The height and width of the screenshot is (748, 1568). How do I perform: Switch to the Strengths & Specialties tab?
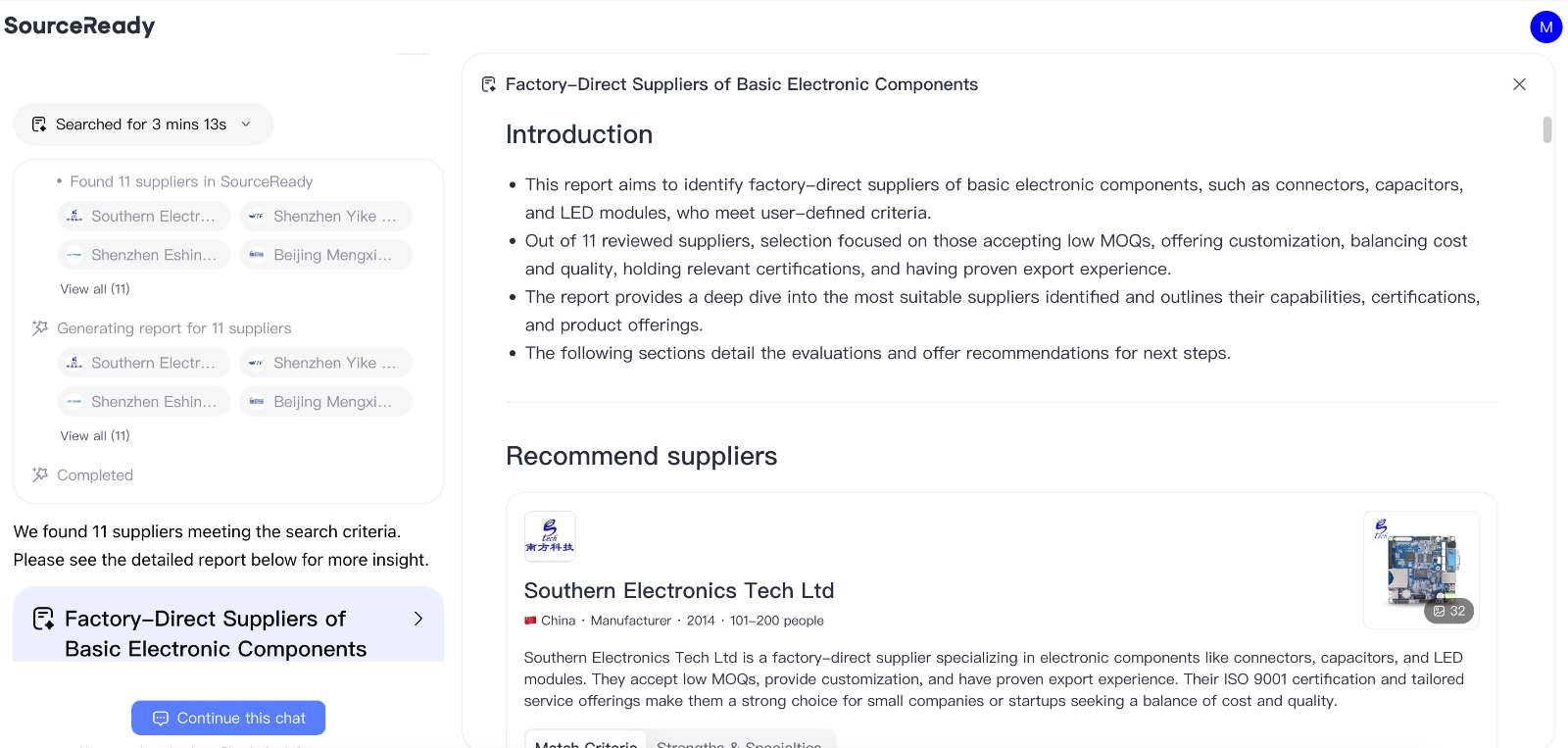tap(739, 742)
